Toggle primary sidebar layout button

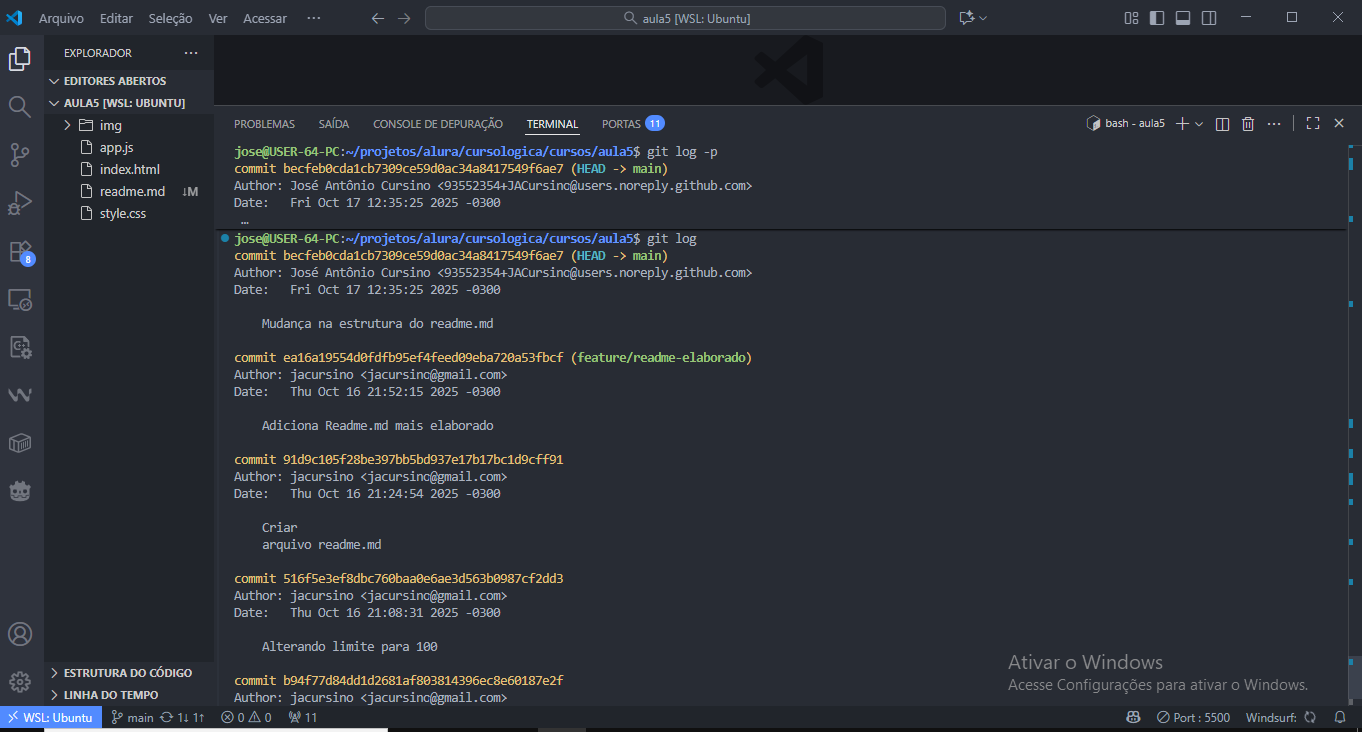click(x=1157, y=18)
